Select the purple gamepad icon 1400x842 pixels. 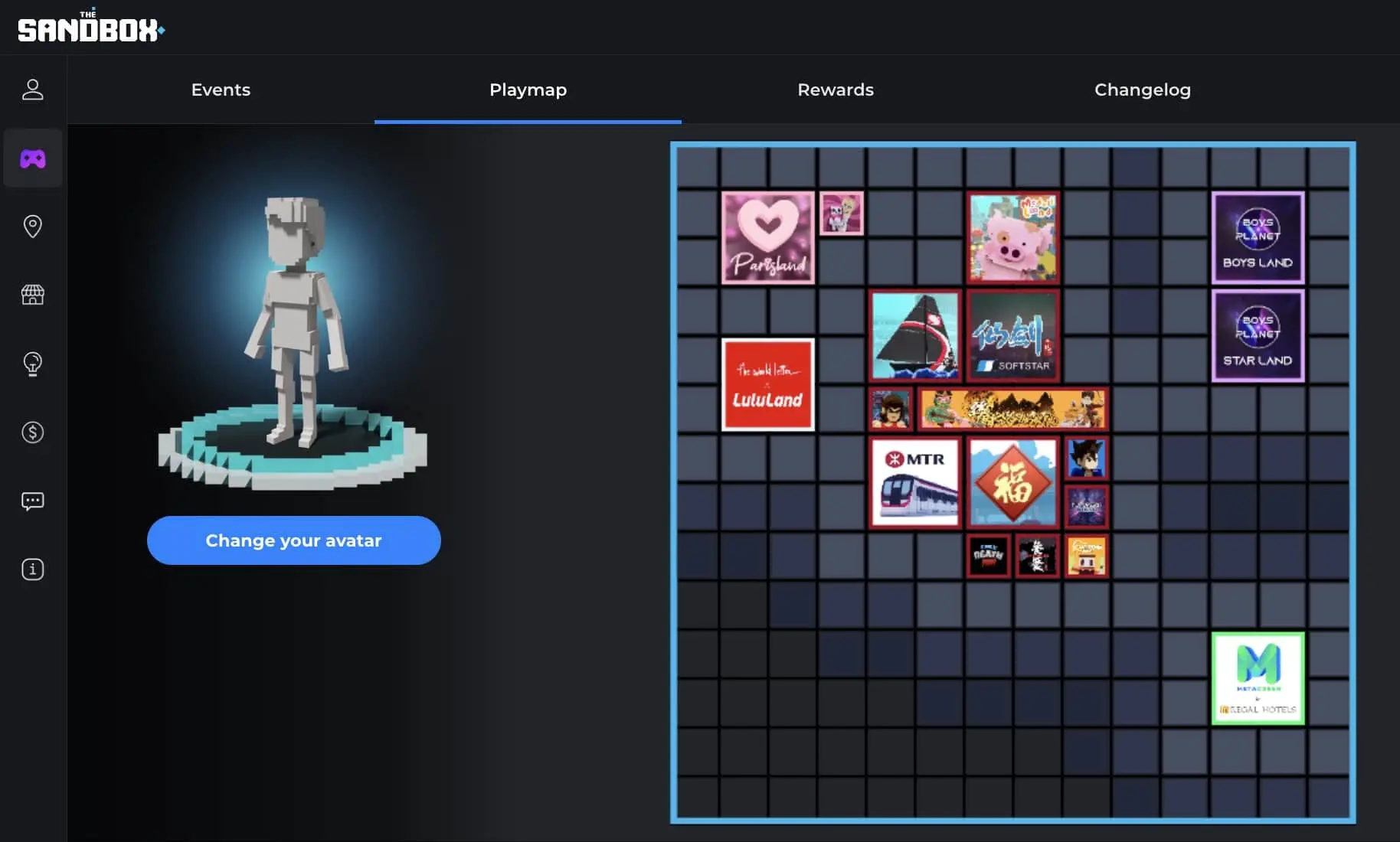[32, 158]
